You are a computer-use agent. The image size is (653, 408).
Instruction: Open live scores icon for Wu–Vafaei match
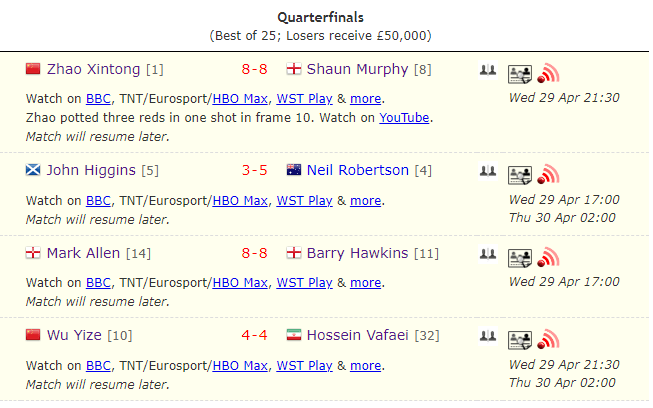pos(547,339)
